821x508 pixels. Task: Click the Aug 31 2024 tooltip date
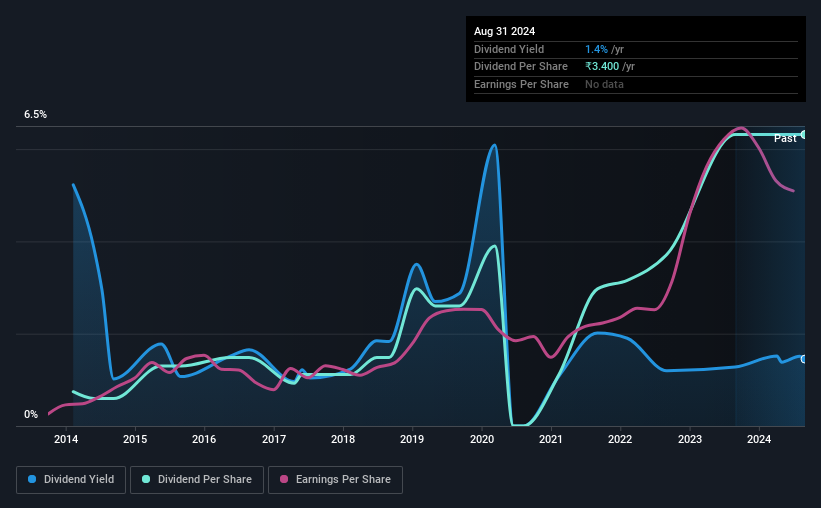point(504,31)
